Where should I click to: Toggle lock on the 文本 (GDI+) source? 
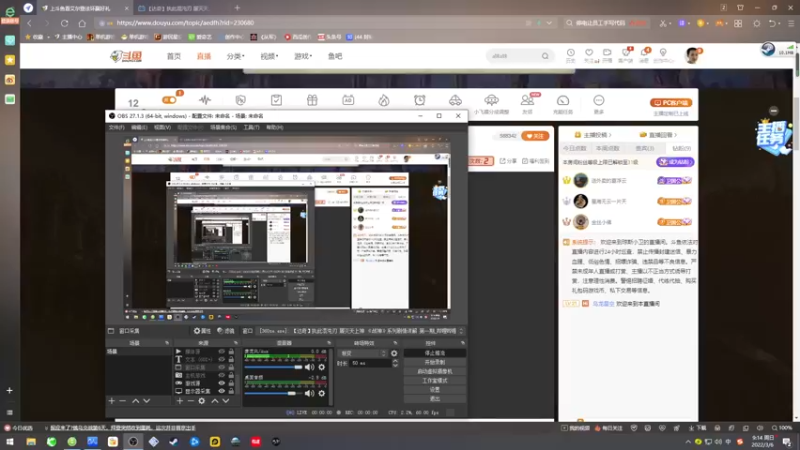(231, 359)
